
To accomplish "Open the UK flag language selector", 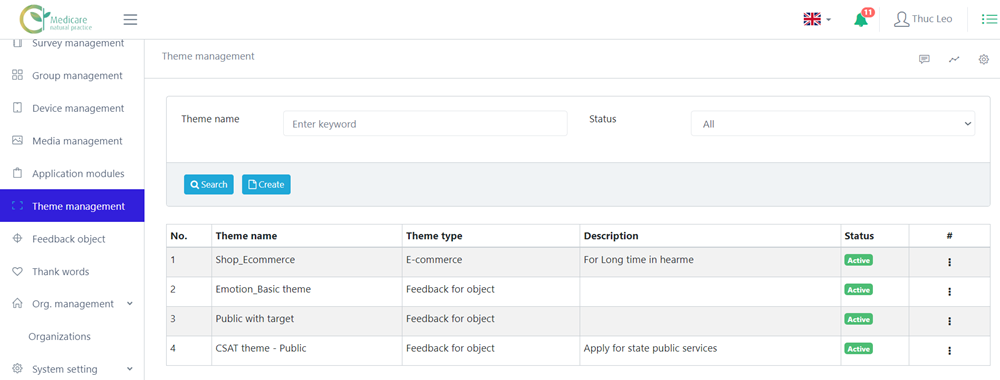I will coord(817,19).
